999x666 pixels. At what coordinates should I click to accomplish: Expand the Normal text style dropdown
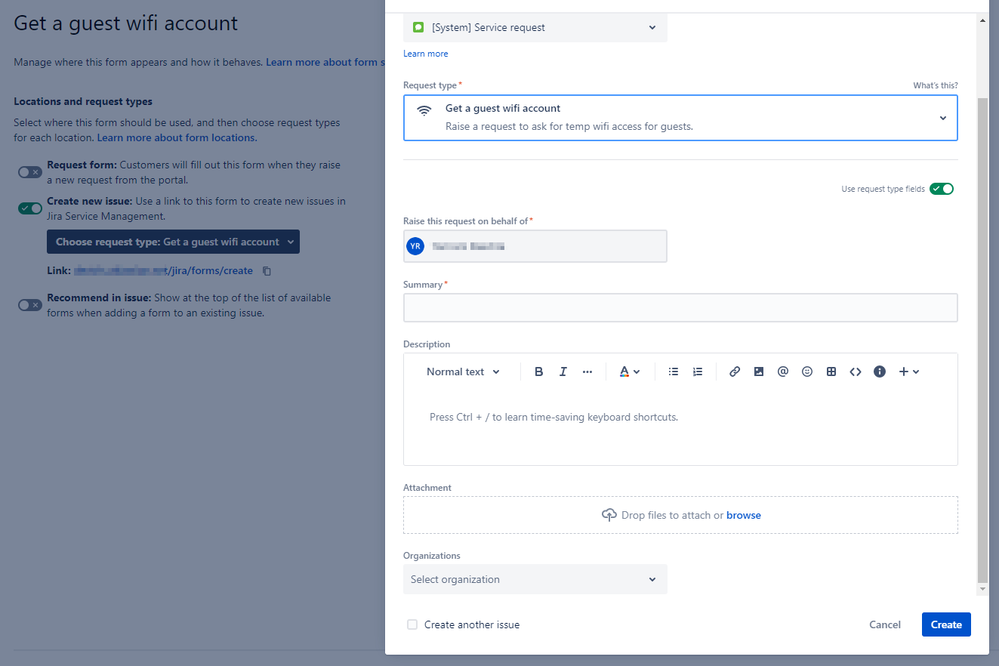pos(460,371)
